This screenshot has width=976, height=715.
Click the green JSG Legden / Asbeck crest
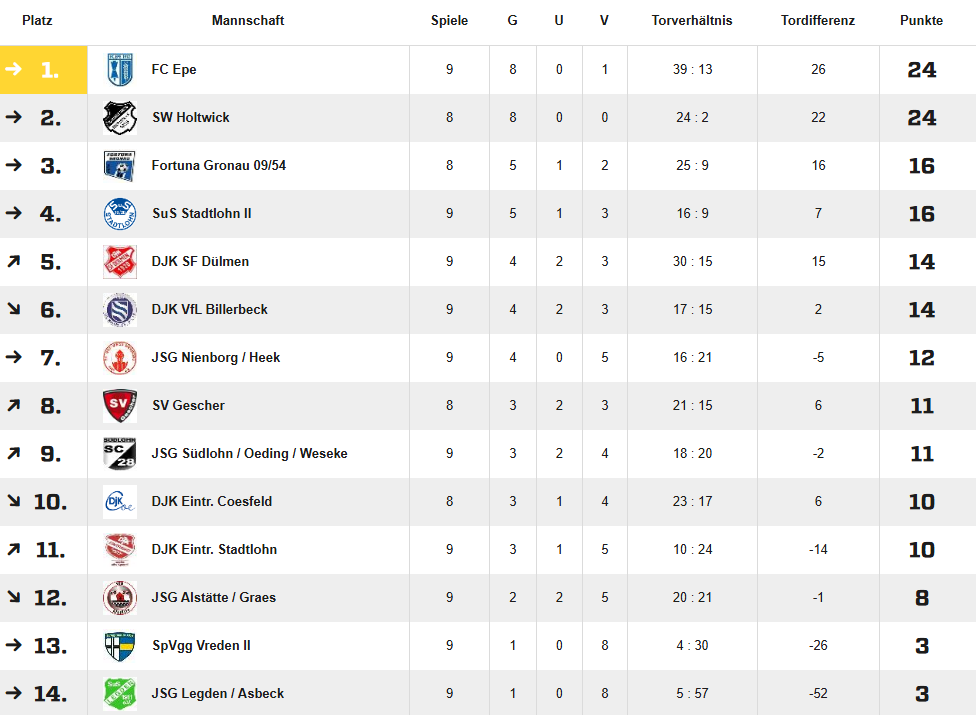(120, 694)
